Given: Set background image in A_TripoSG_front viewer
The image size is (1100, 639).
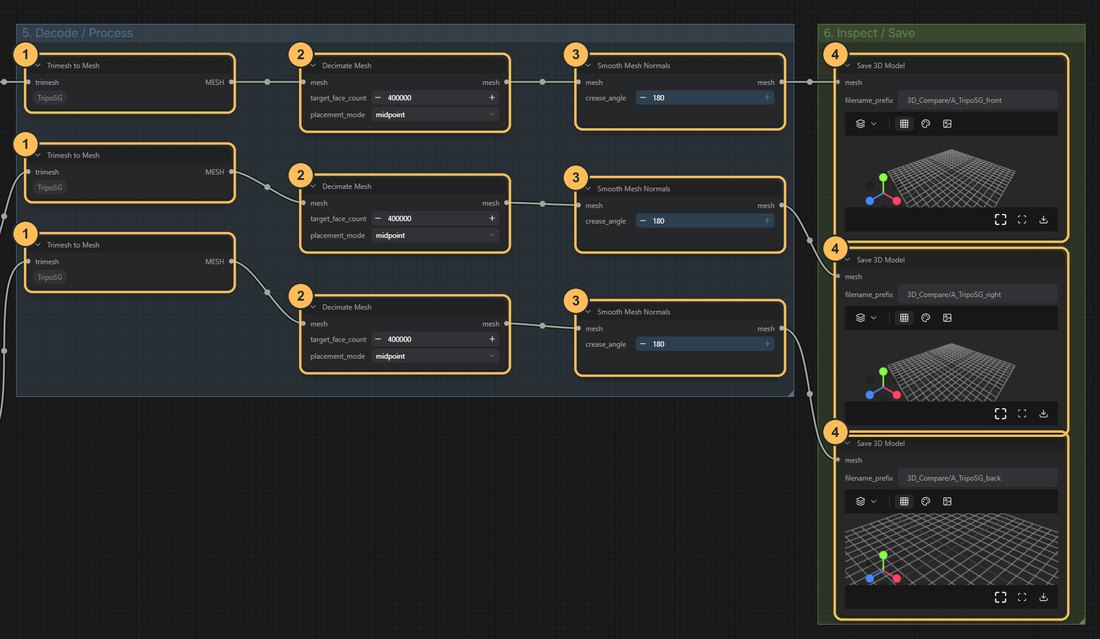Looking at the screenshot, I should [x=947, y=123].
